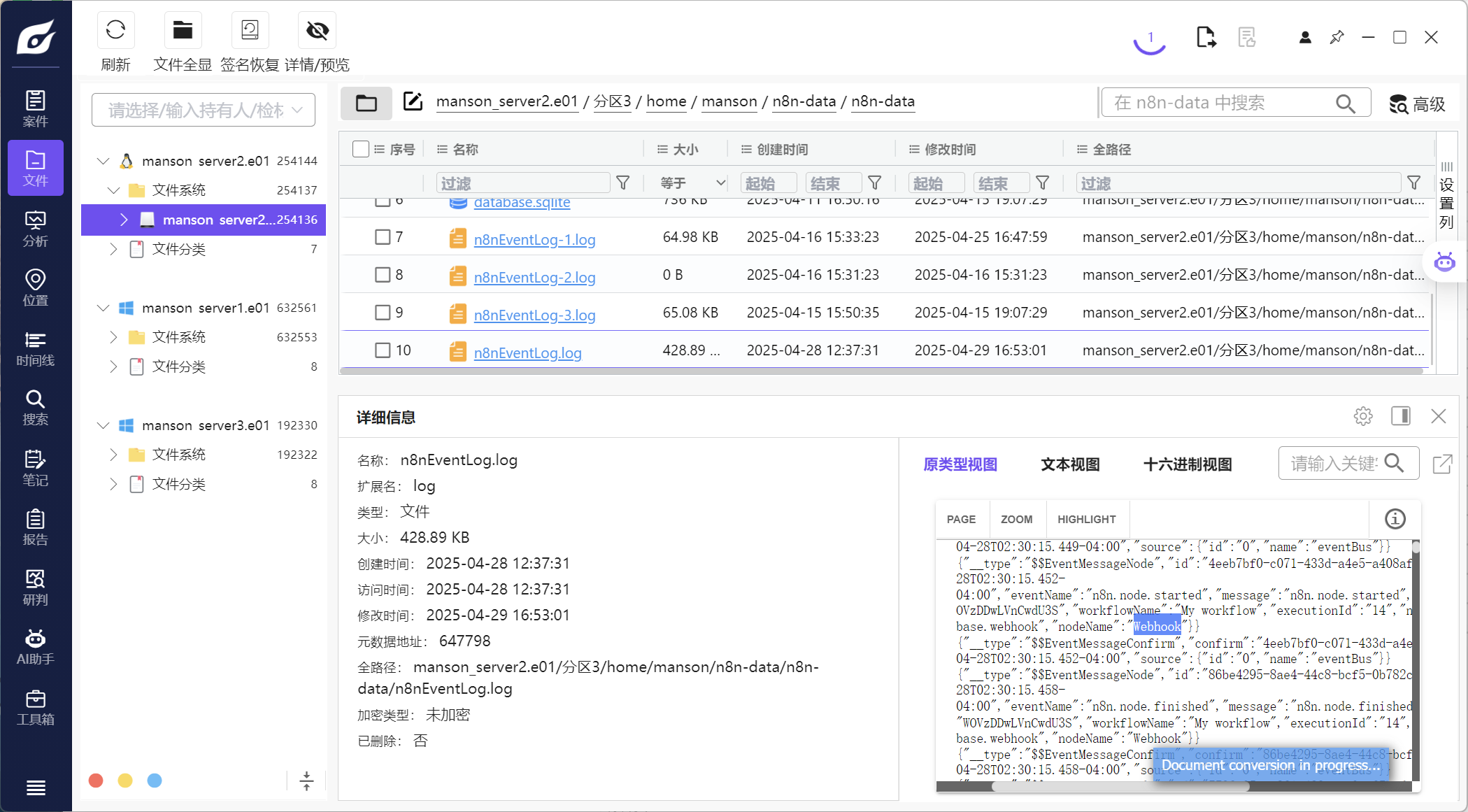The image size is (1468, 812).
Task: Switch to the 文本视图 tab
Action: click(x=1070, y=464)
